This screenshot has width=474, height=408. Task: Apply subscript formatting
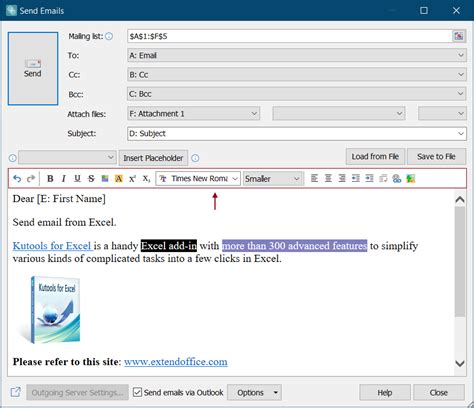coord(146,179)
